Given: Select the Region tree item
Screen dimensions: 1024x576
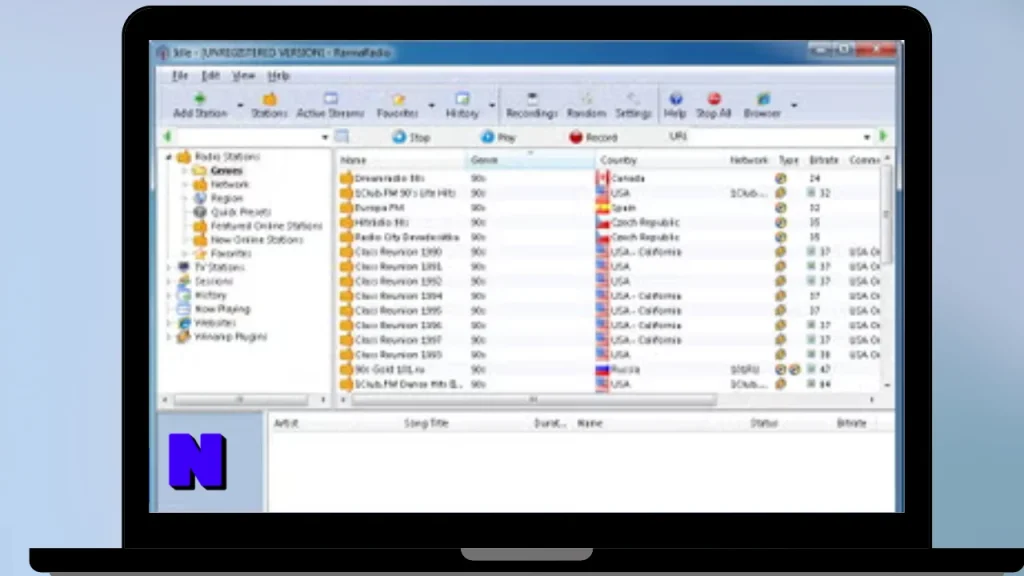Looking at the screenshot, I should tap(227, 198).
